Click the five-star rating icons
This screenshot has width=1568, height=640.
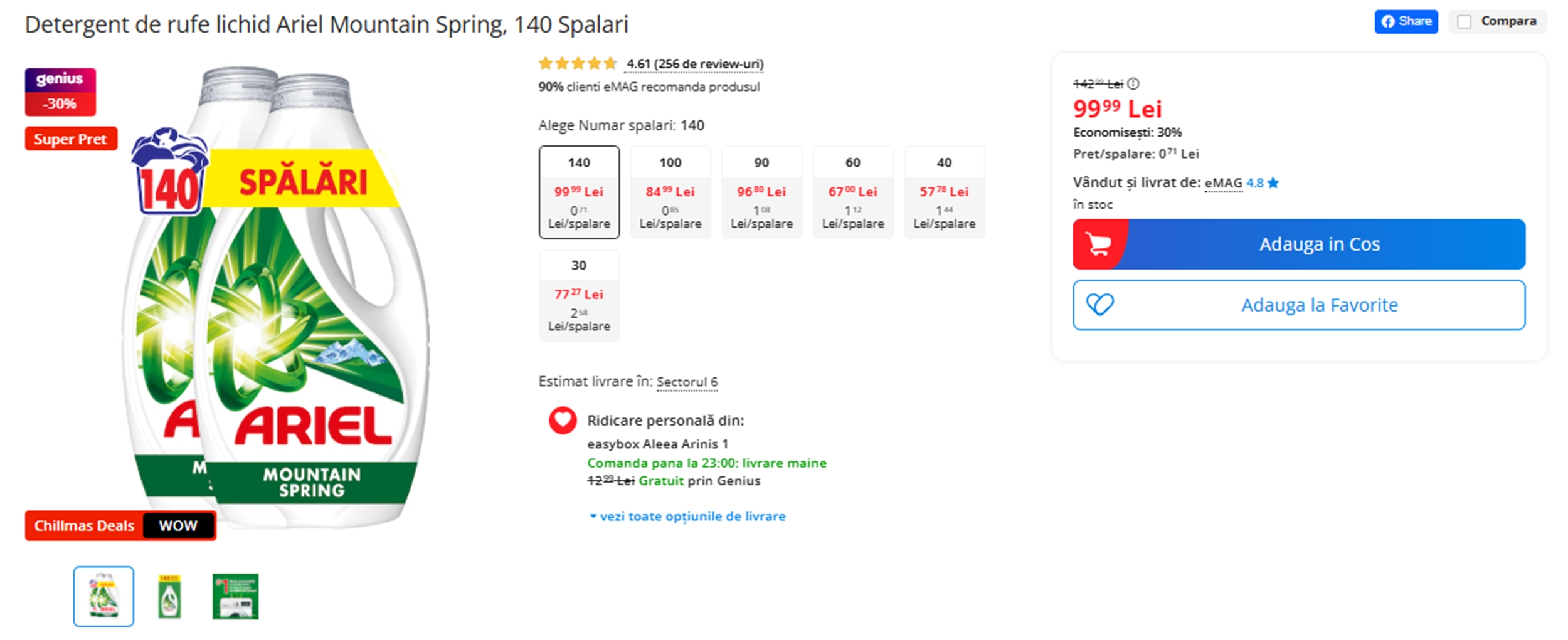pos(576,63)
